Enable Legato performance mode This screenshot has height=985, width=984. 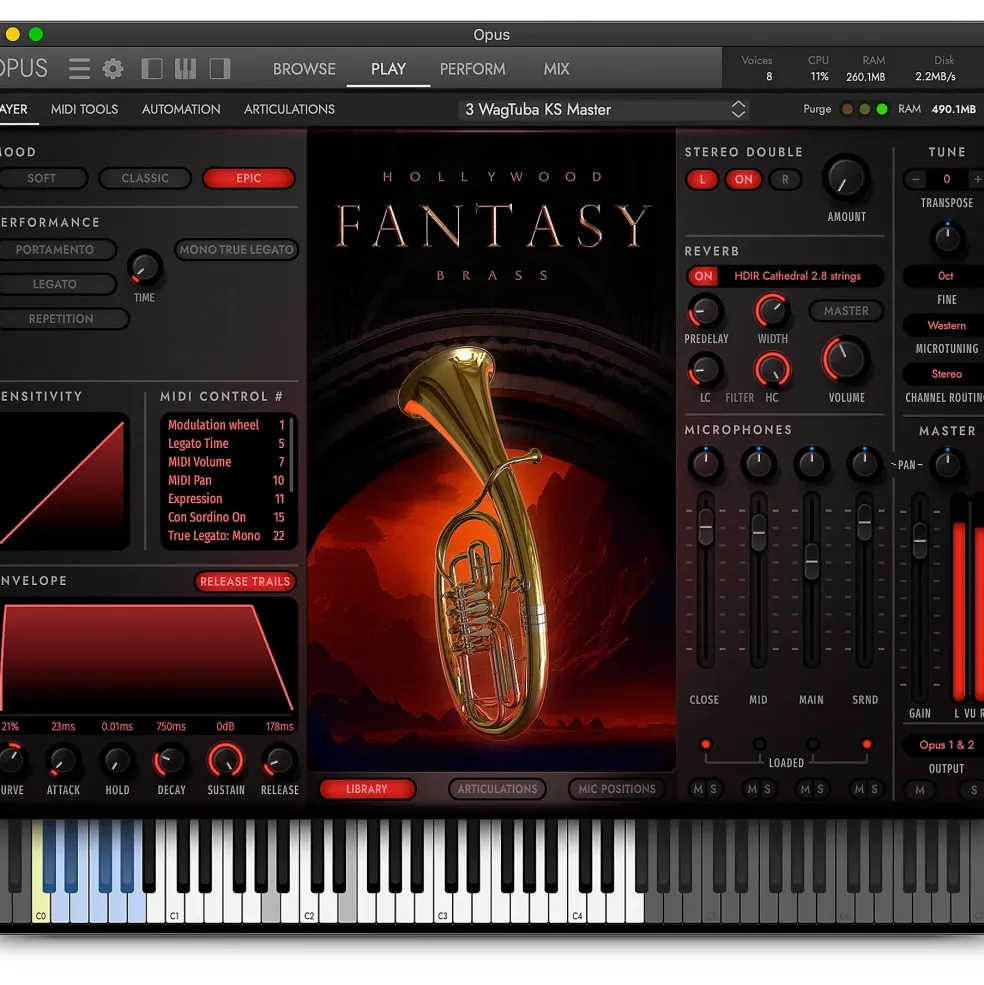click(55, 285)
